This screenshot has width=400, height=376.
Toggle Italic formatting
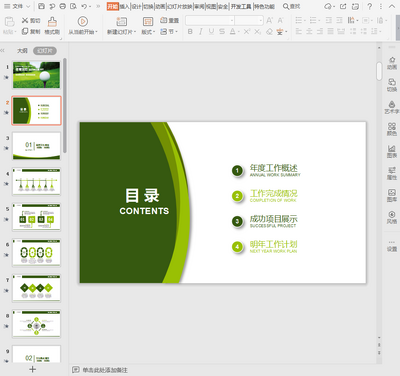click(201, 32)
